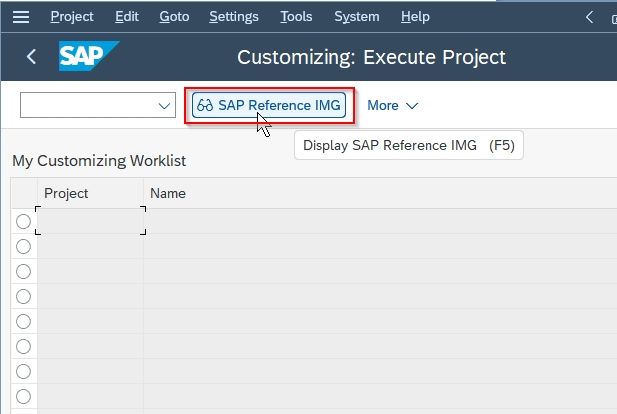617x414 pixels.
Task: Open the Edit menu
Action: (127, 17)
